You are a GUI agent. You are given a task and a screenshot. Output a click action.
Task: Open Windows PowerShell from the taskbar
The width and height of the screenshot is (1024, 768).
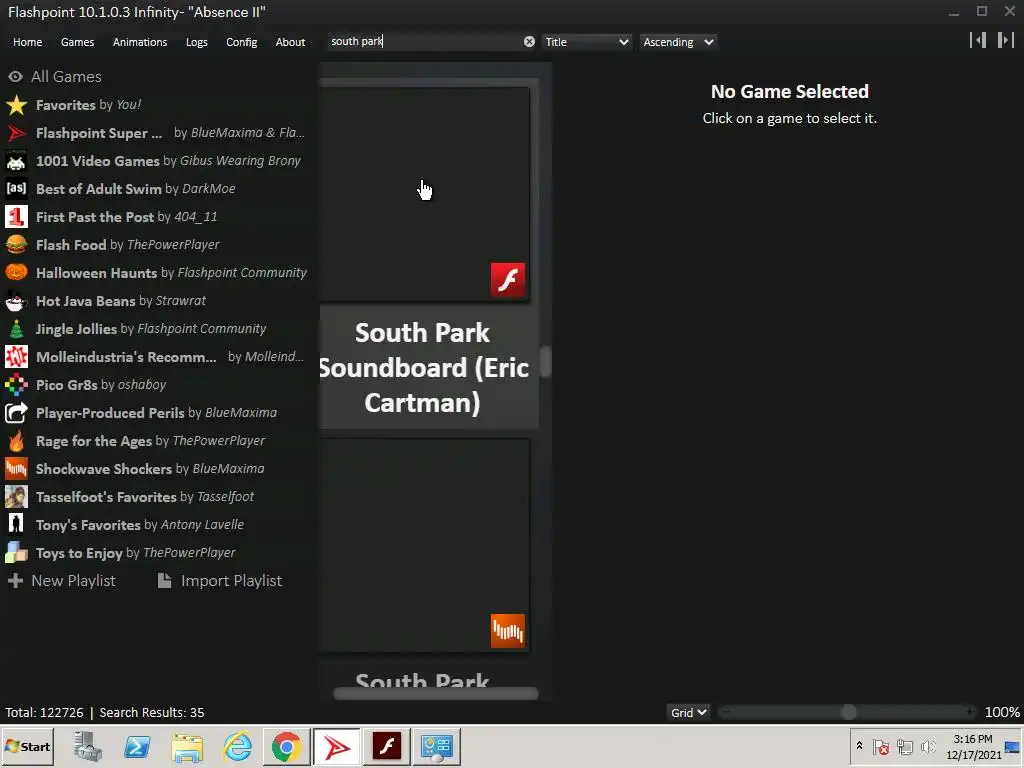[x=137, y=746]
